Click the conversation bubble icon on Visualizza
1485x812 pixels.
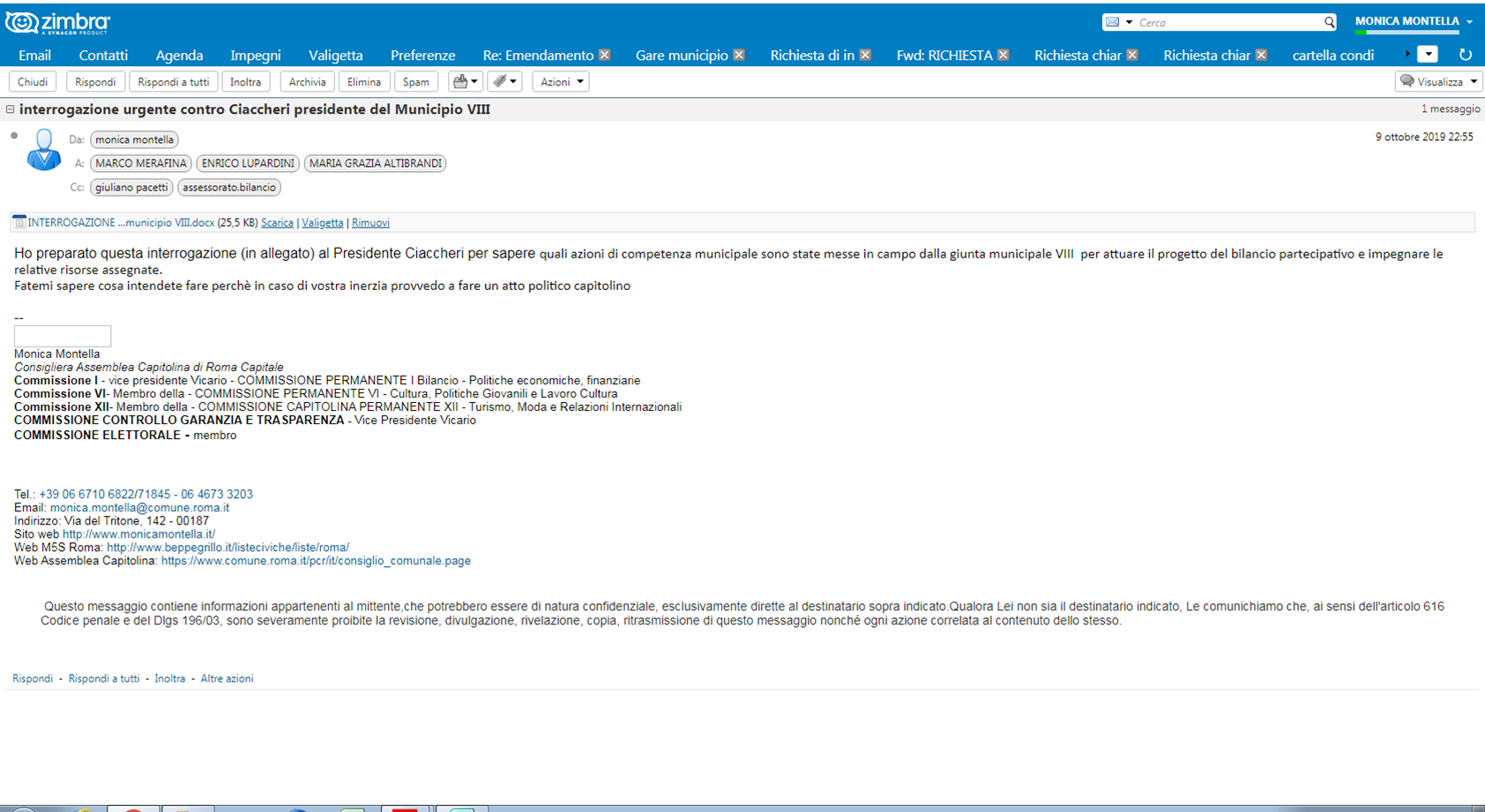1407,81
